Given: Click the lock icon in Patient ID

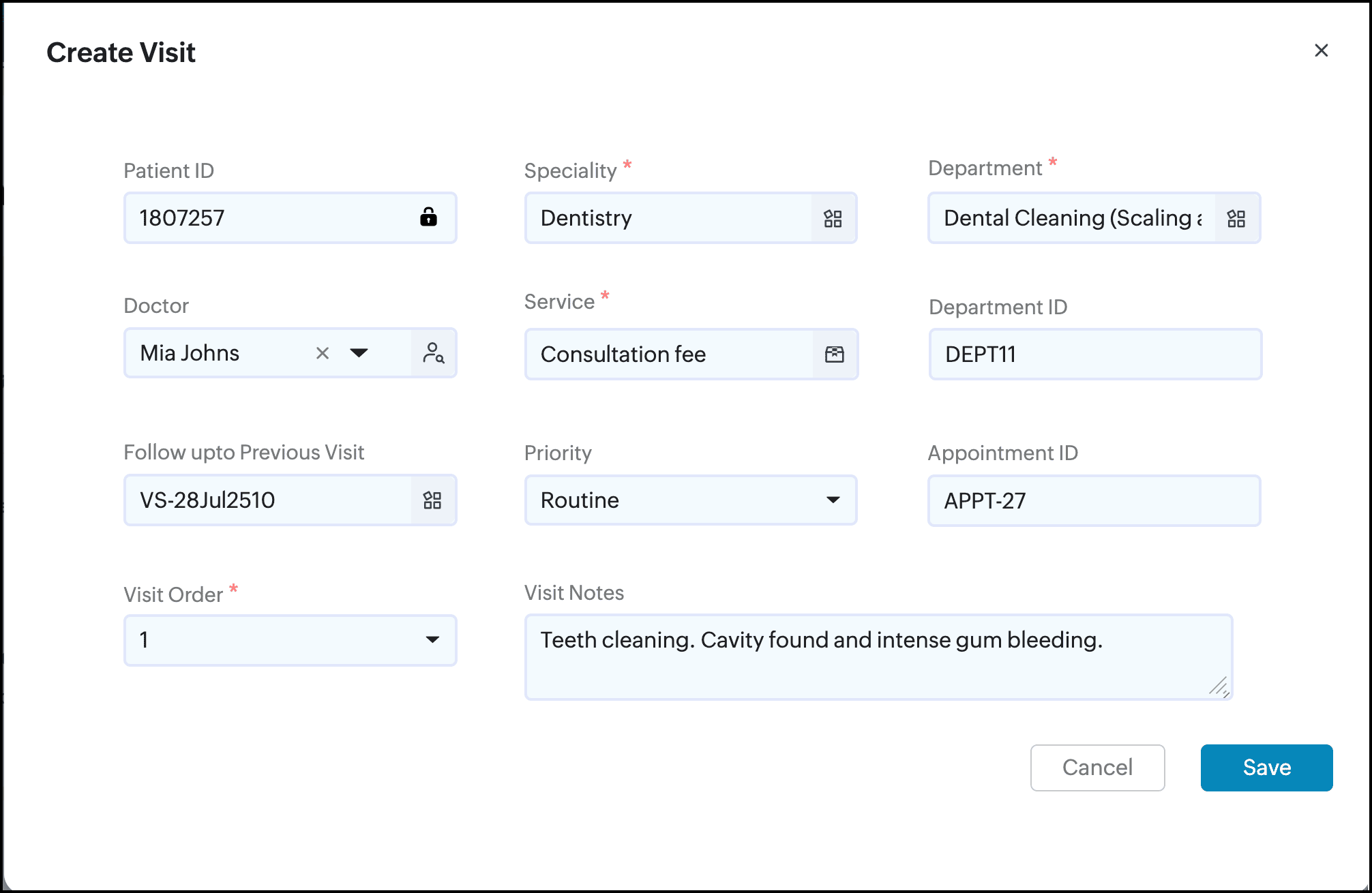Looking at the screenshot, I should tap(428, 217).
